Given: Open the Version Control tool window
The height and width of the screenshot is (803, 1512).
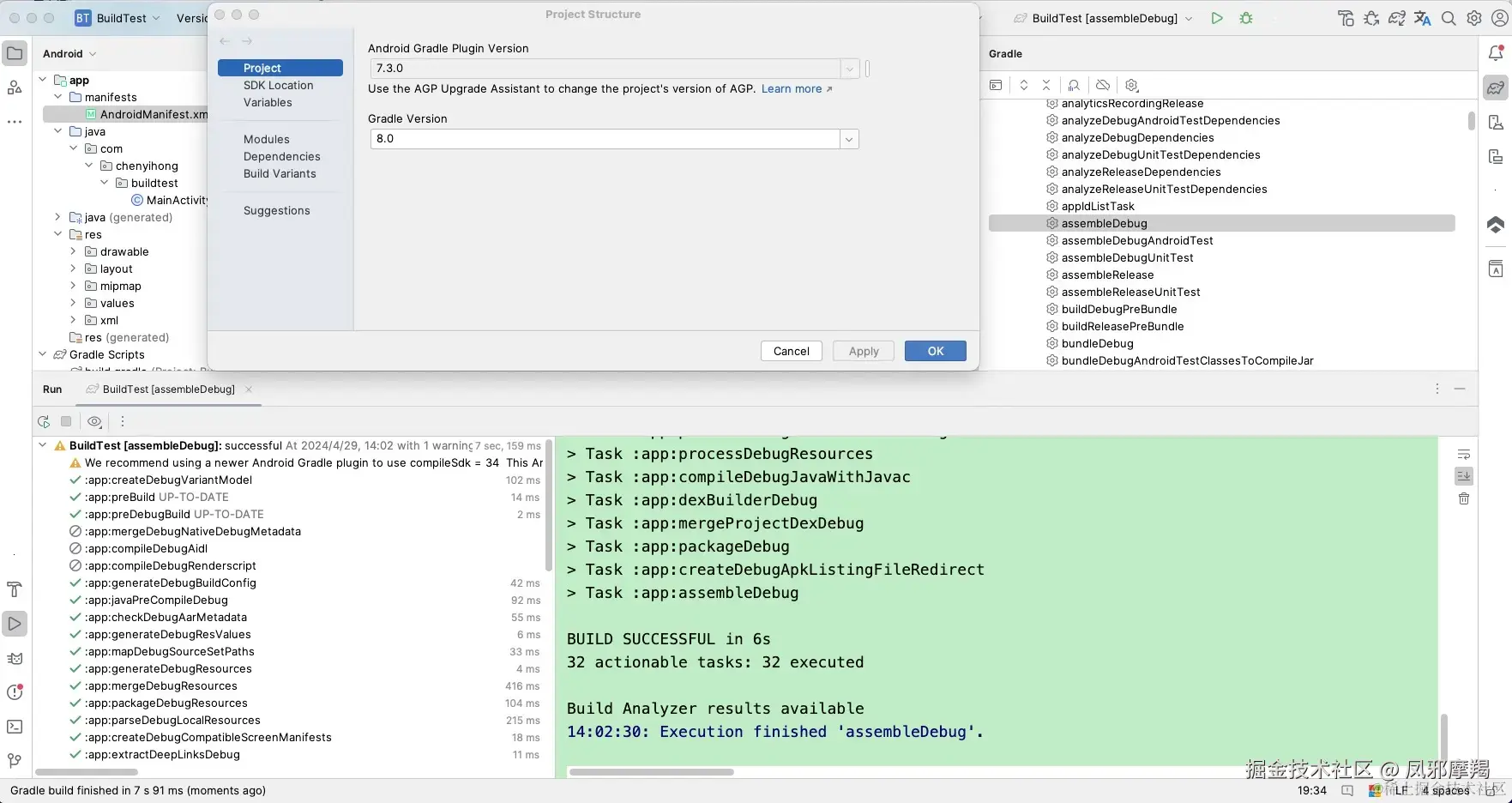Looking at the screenshot, I should [x=15, y=761].
